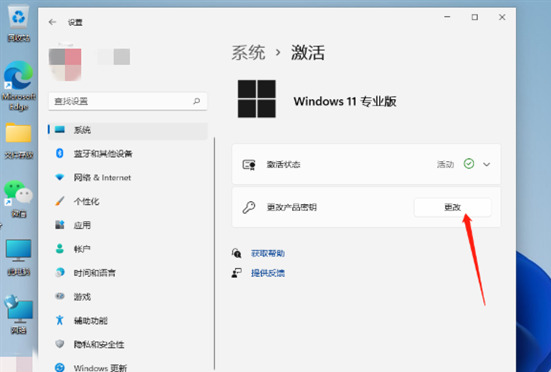
Task: Click the user profile avatar picture
Action: (x=65, y=64)
